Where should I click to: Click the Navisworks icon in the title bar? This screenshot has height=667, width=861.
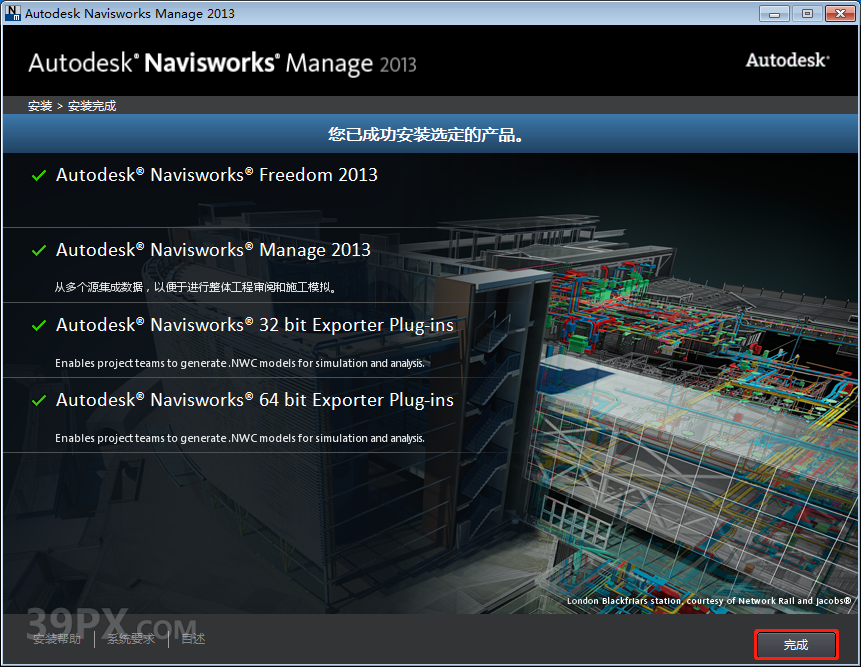click(x=13, y=13)
